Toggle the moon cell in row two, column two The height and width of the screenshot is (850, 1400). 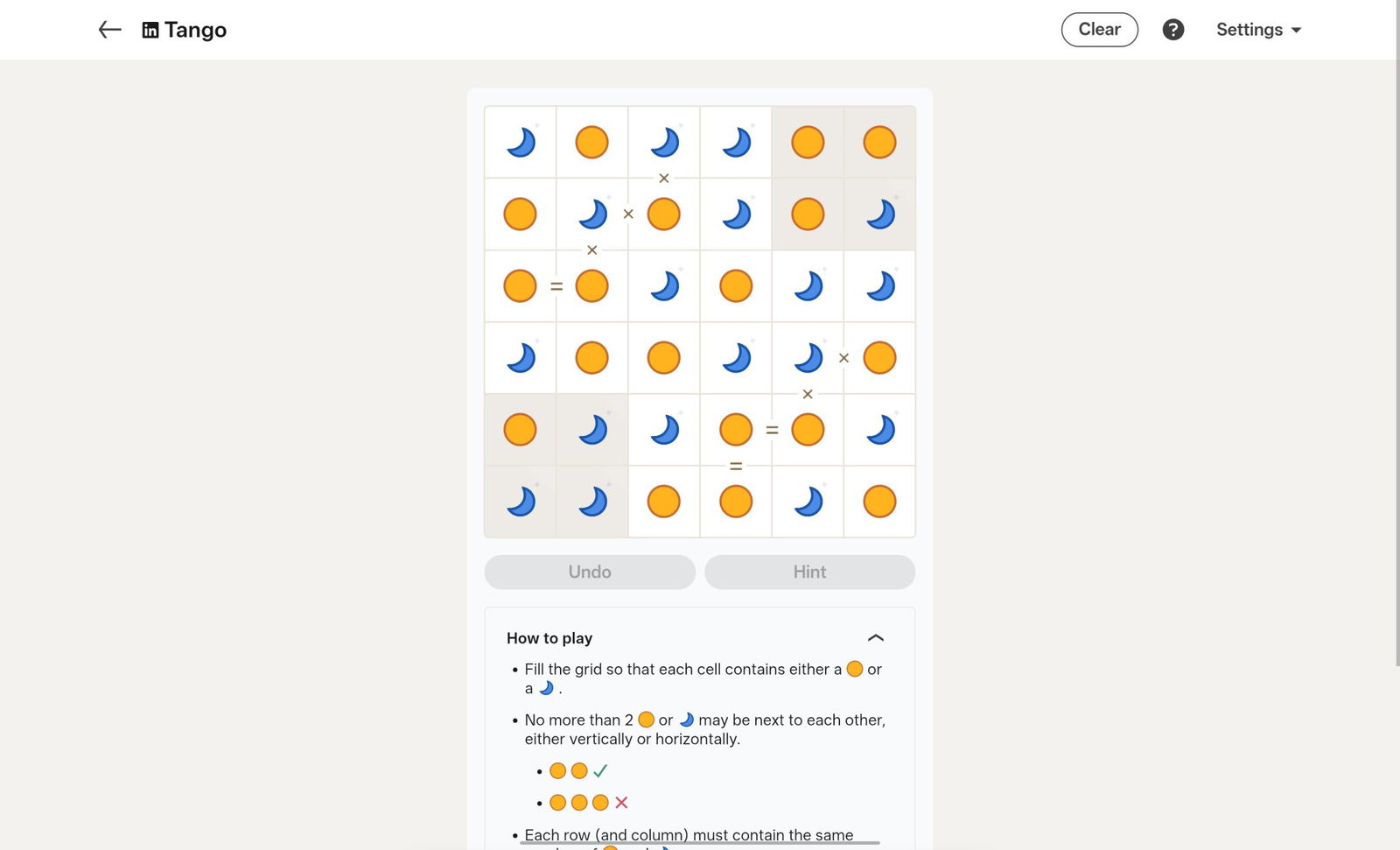591,214
